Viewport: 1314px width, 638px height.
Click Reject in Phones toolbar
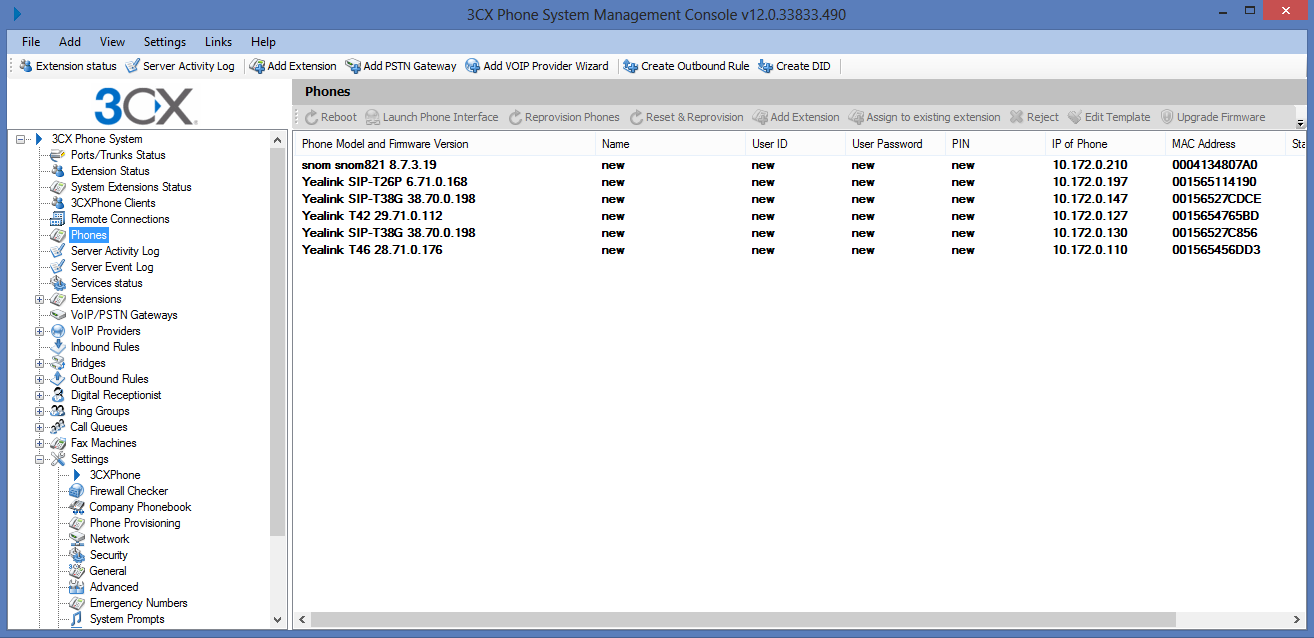pos(1034,117)
